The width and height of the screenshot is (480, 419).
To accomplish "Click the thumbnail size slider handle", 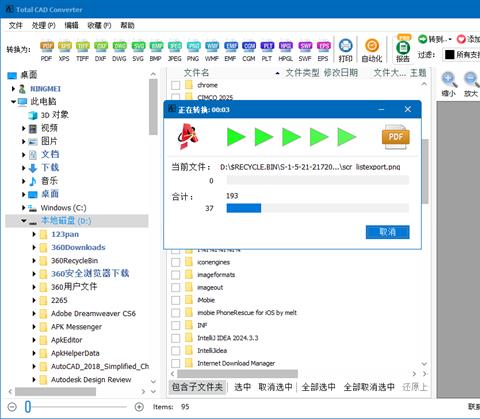I will pos(28,407).
